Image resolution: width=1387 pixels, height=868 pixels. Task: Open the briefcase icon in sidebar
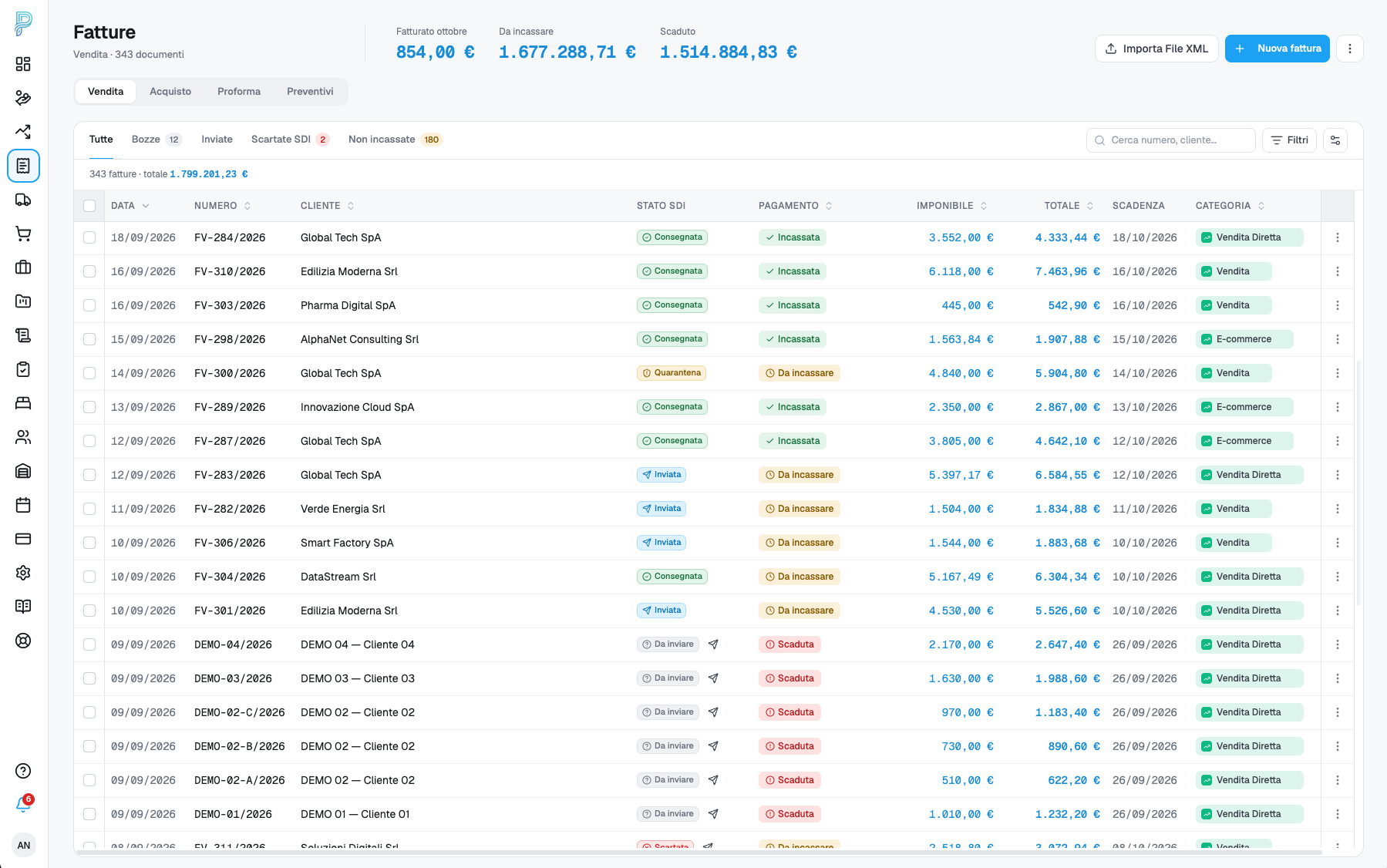23,267
